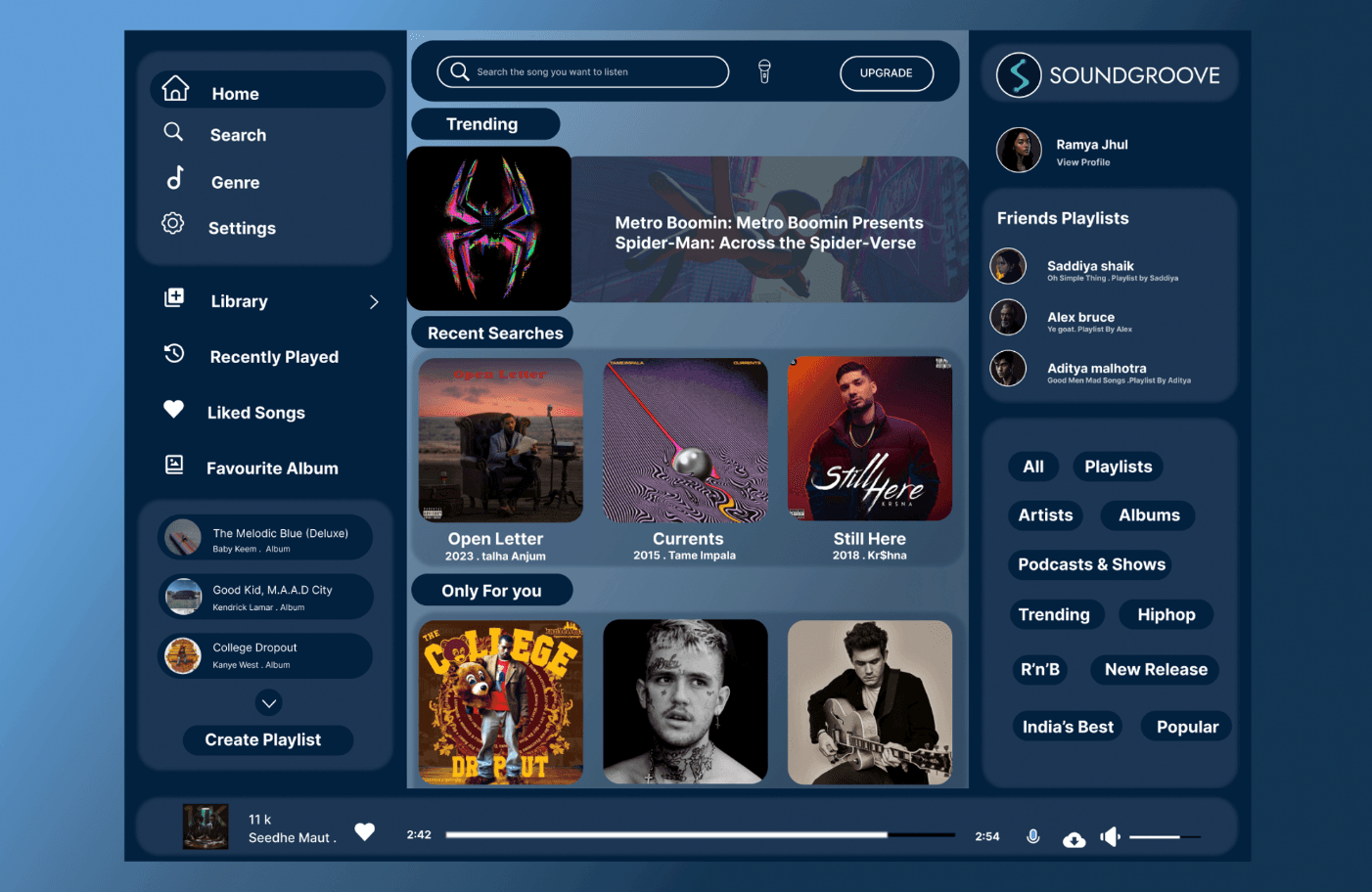Open the Currents album cover
Screen dimensions: 1372x892
(685, 440)
